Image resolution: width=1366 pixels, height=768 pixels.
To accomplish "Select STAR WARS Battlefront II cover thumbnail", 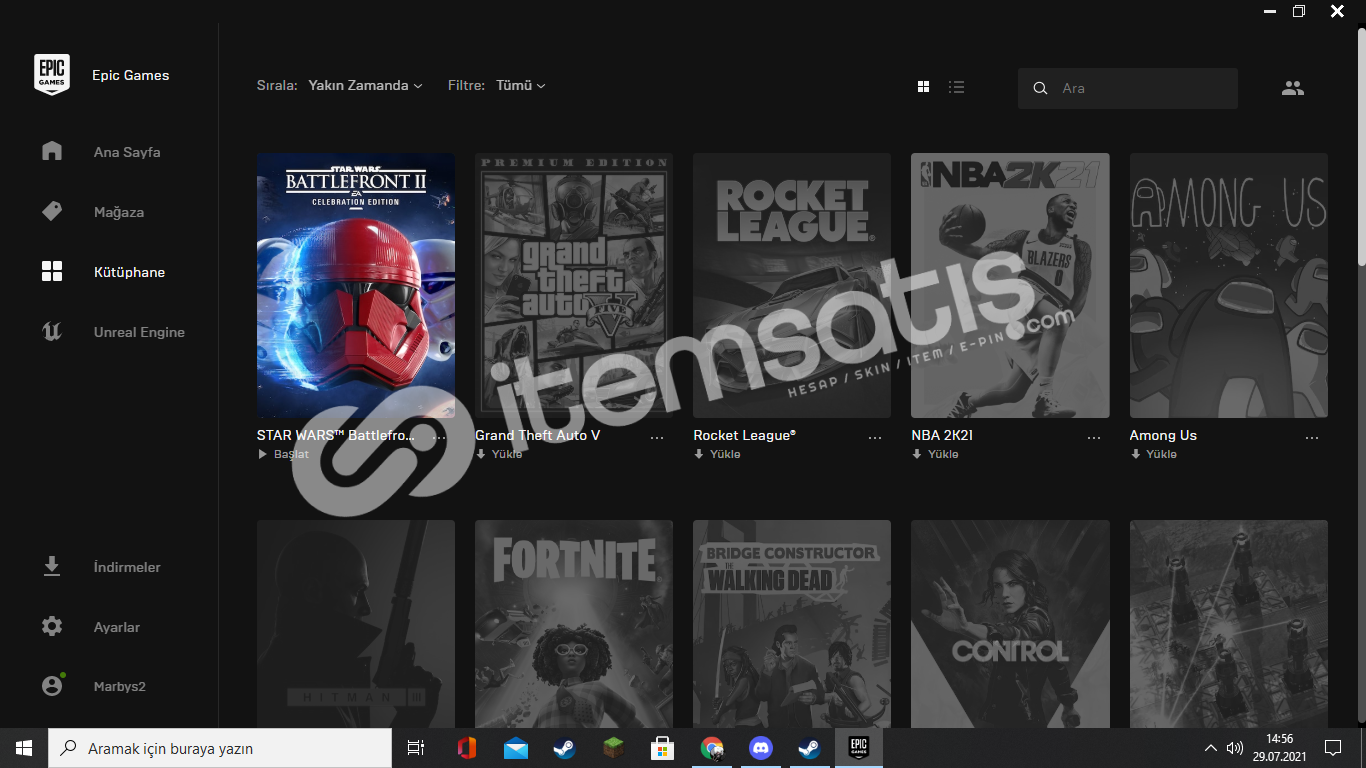I will click(356, 285).
